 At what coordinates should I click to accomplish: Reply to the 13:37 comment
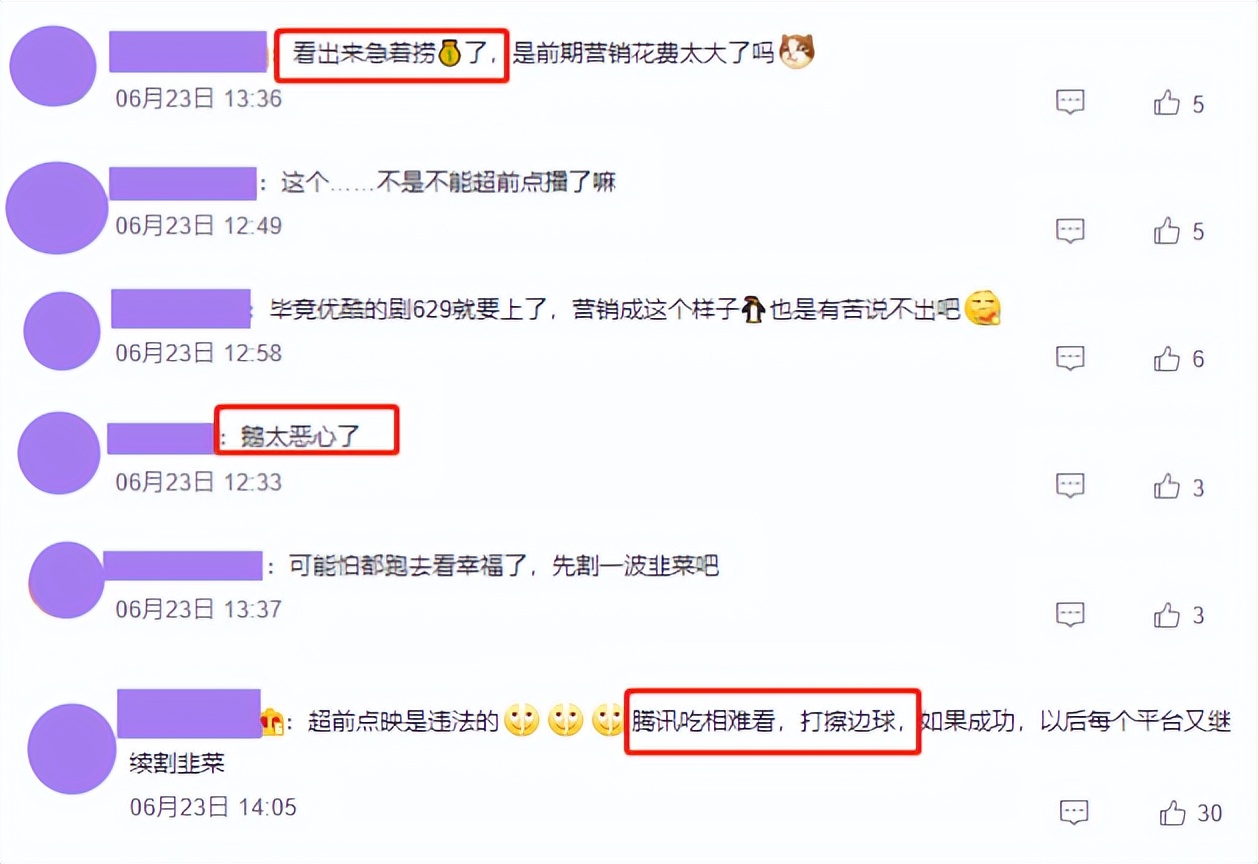click(1071, 615)
